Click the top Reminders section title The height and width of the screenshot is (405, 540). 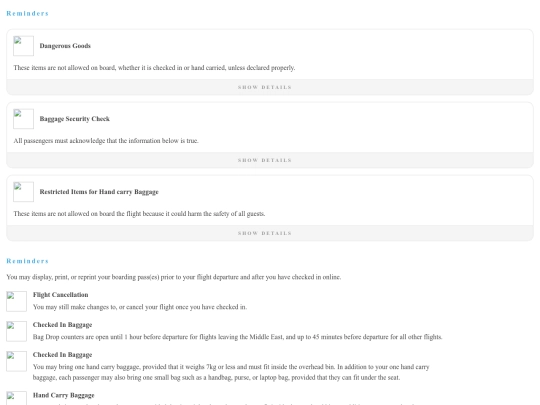point(28,13)
